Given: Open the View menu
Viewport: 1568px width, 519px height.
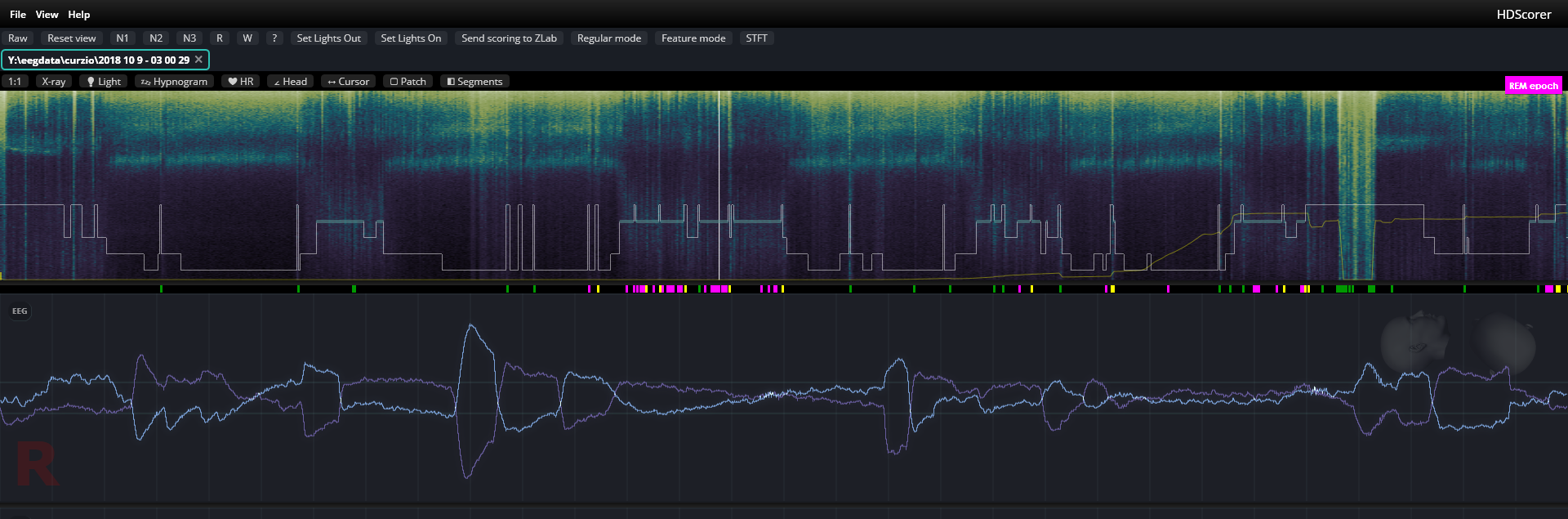Looking at the screenshot, I should click(x=47, y=15).
